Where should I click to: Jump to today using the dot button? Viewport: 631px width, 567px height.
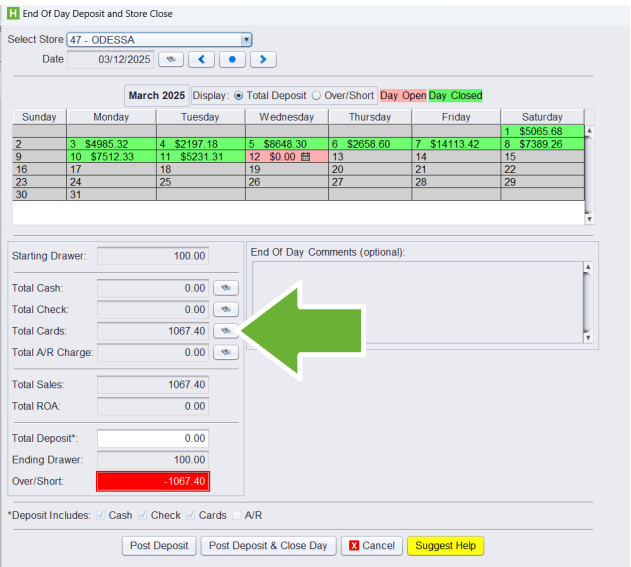click(232, 60)
